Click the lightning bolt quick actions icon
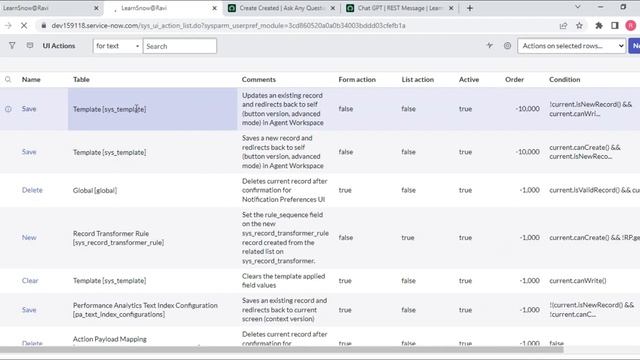The height and width of the screenshot is (360, 640). 490,45
